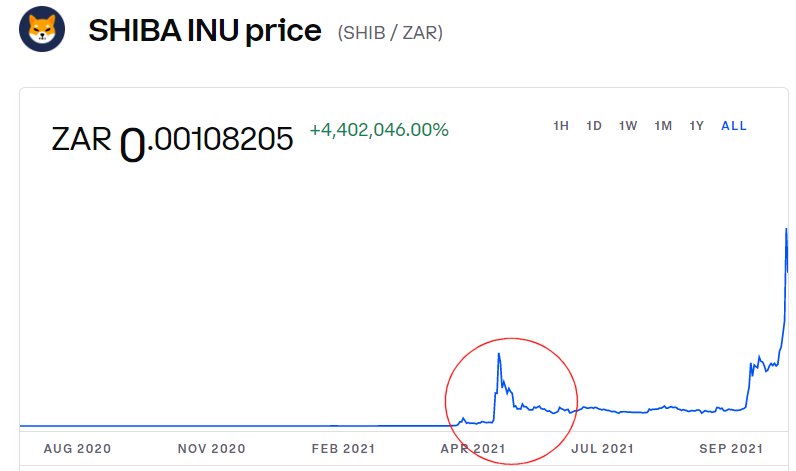The width and height of the screenshot is (796, 471).
Task: Click the Shiba Inu dog logo
Action: pyautogui.click(x=42, y=29)
